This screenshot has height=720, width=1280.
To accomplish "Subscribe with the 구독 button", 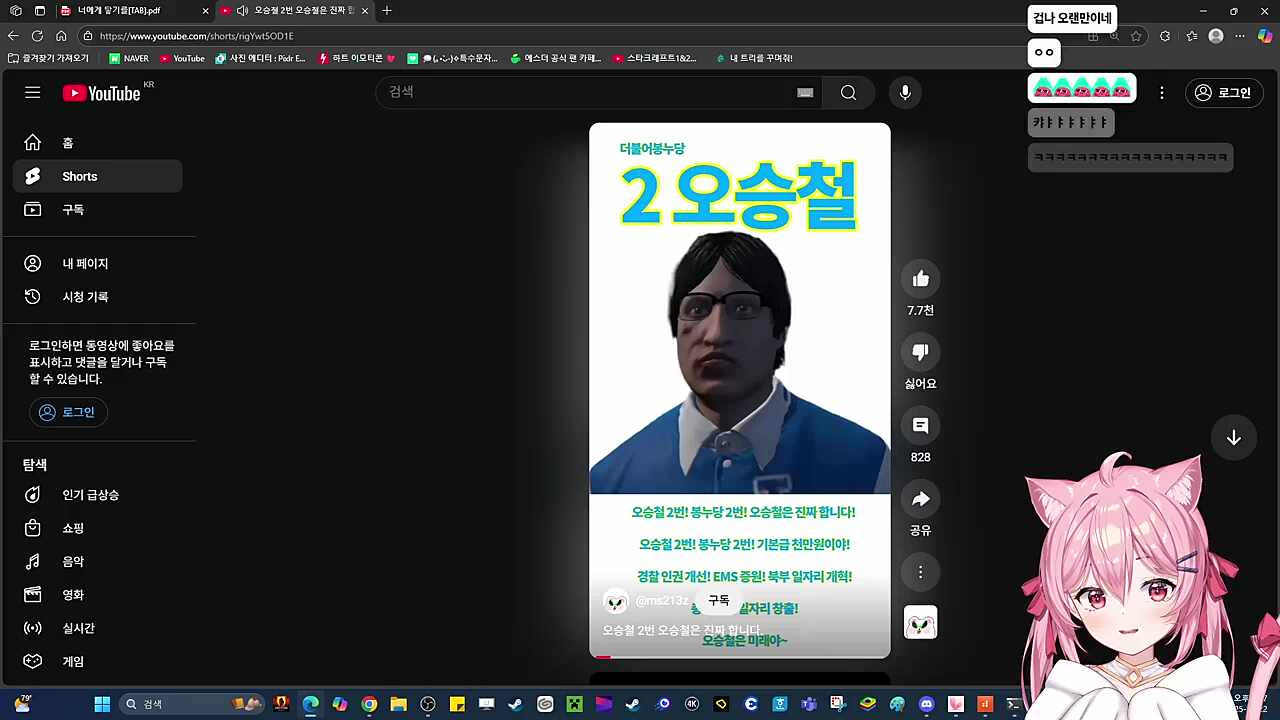I will pyautogui.click(x=719, y=601).
